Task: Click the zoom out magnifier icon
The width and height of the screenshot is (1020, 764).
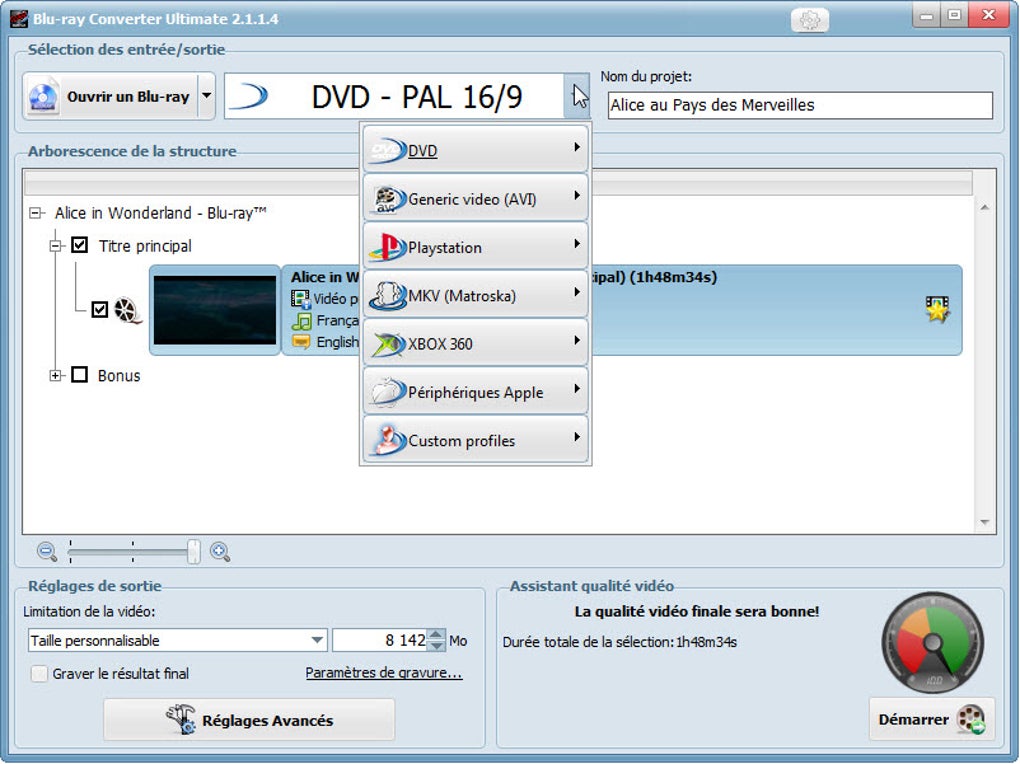Action: [x=47, y=552]
